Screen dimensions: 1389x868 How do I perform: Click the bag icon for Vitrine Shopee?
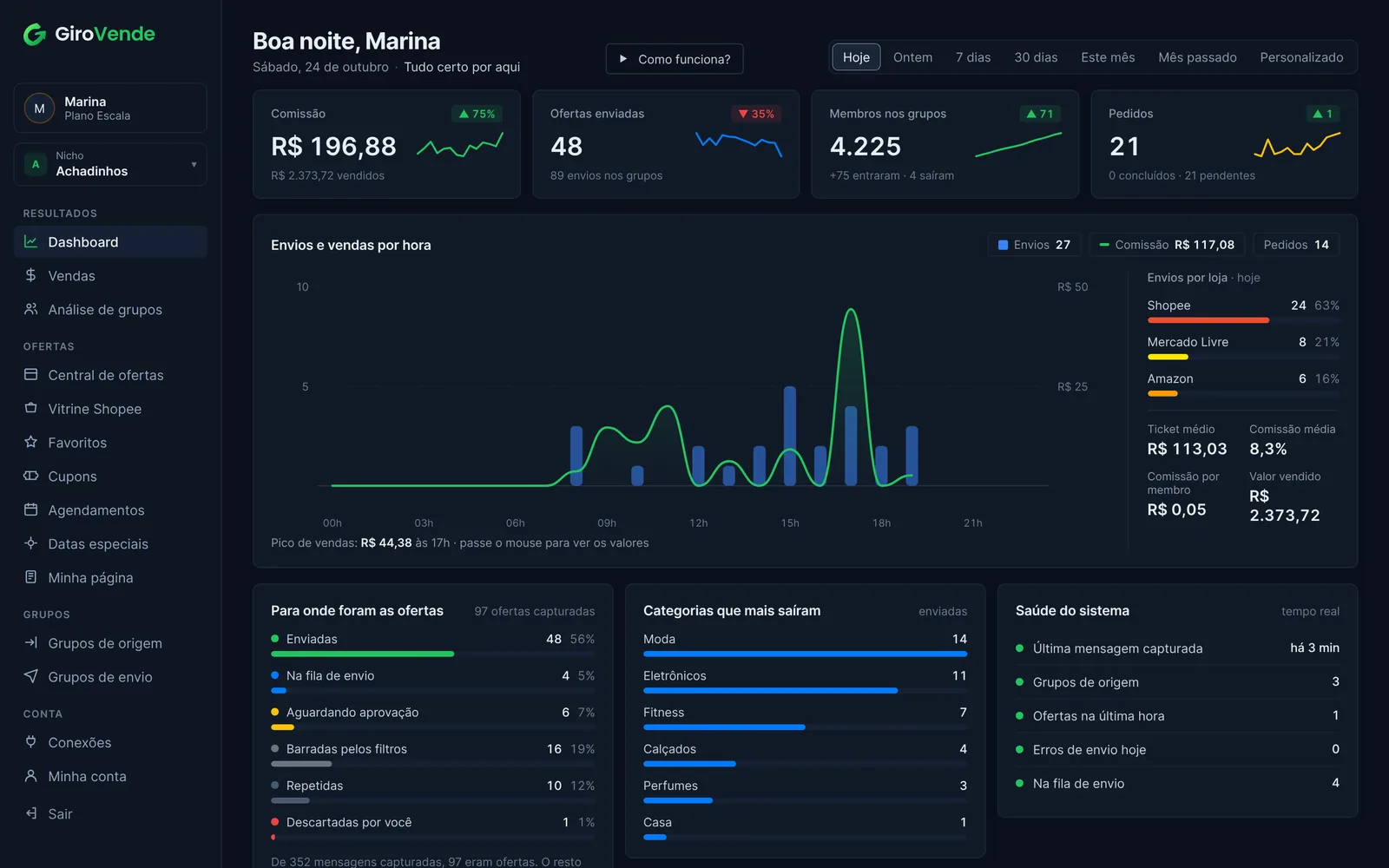point(30,408)
